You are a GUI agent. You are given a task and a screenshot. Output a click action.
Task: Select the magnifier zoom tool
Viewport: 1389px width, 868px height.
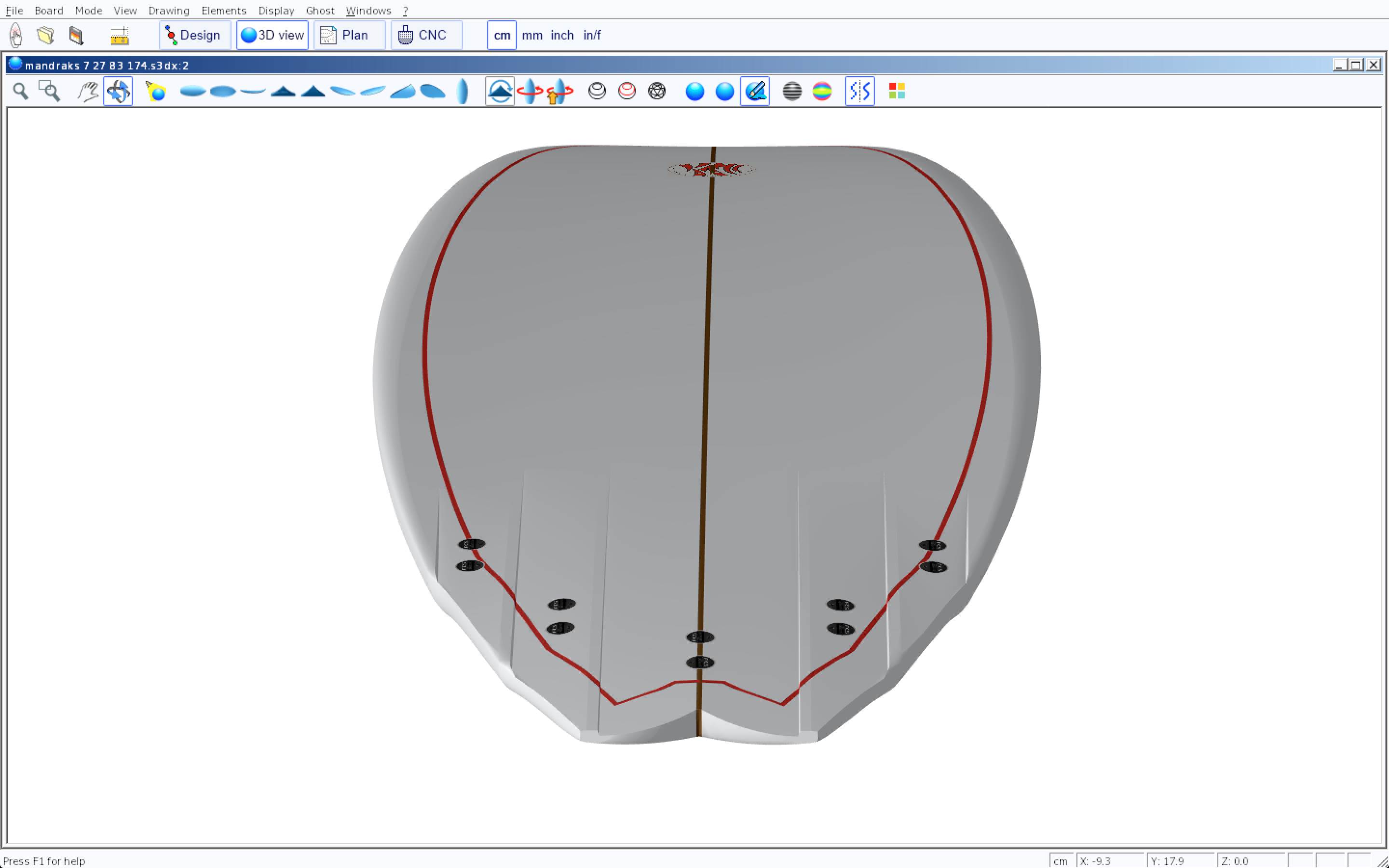click(21, 91)
